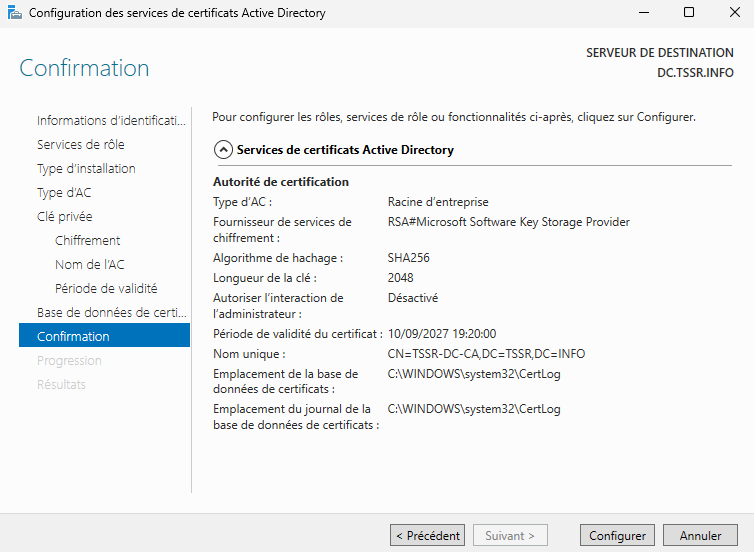The image size is (754, 552).
Task: Go to the Services de rôle step
Action: 81,145
